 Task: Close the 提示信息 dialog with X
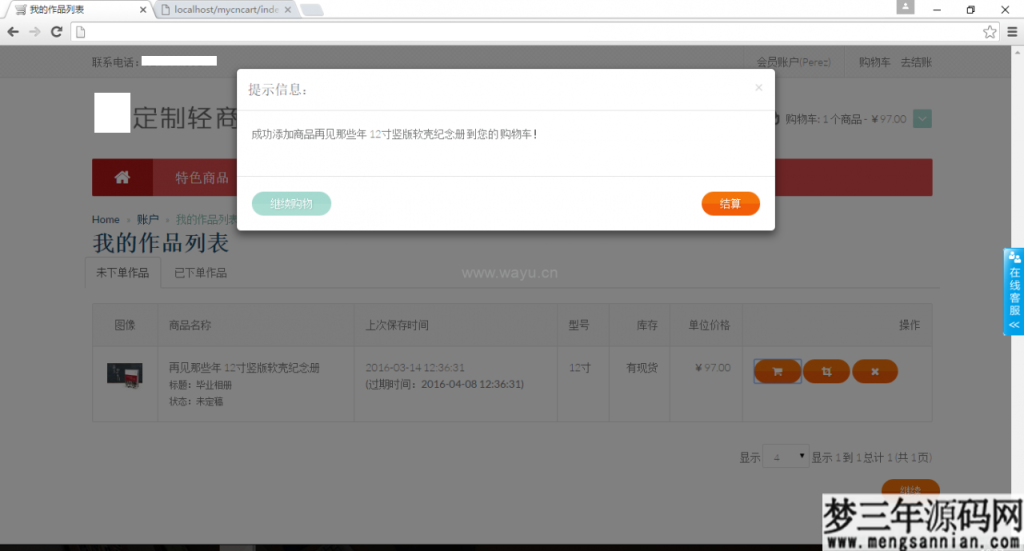click(x=758, y=87)
